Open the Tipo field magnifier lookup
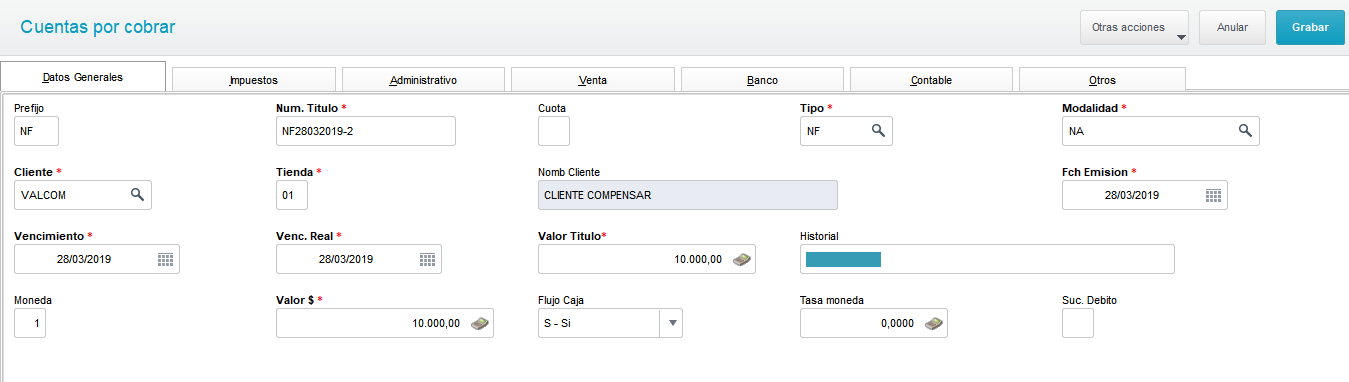Screen dimensions: 1349x382 point(877,131)
